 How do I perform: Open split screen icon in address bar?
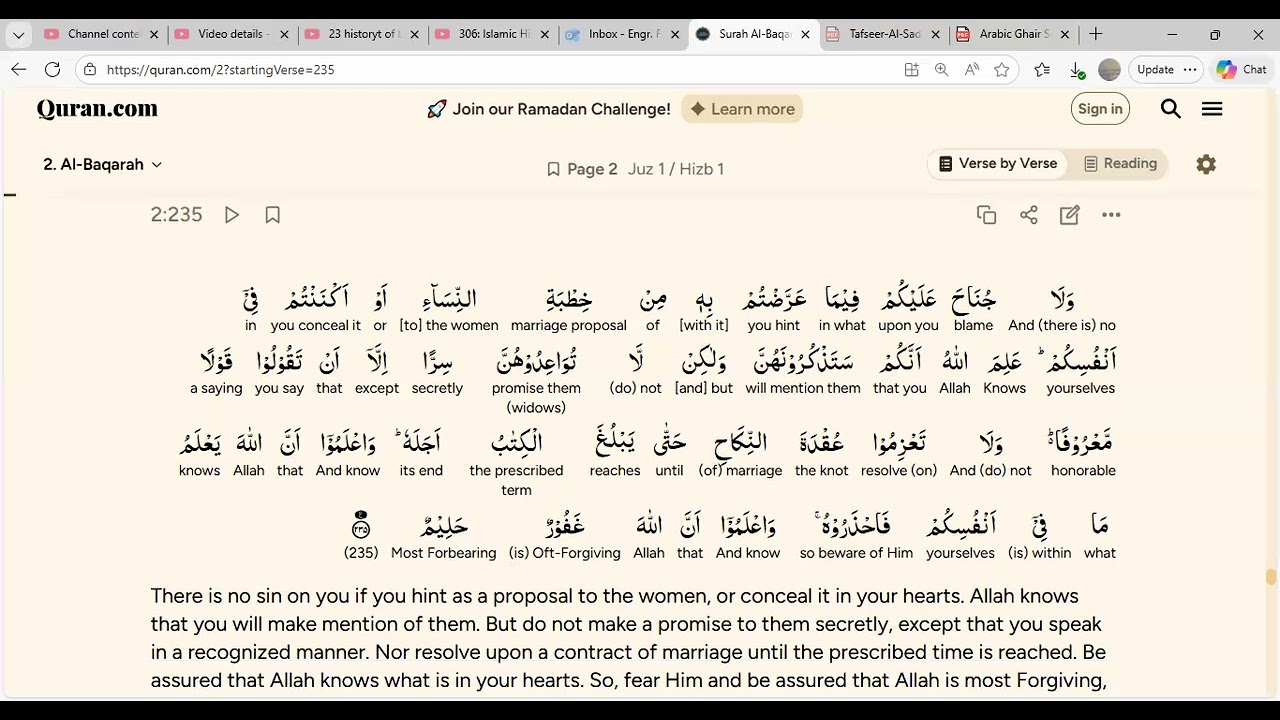pos(911,70)
